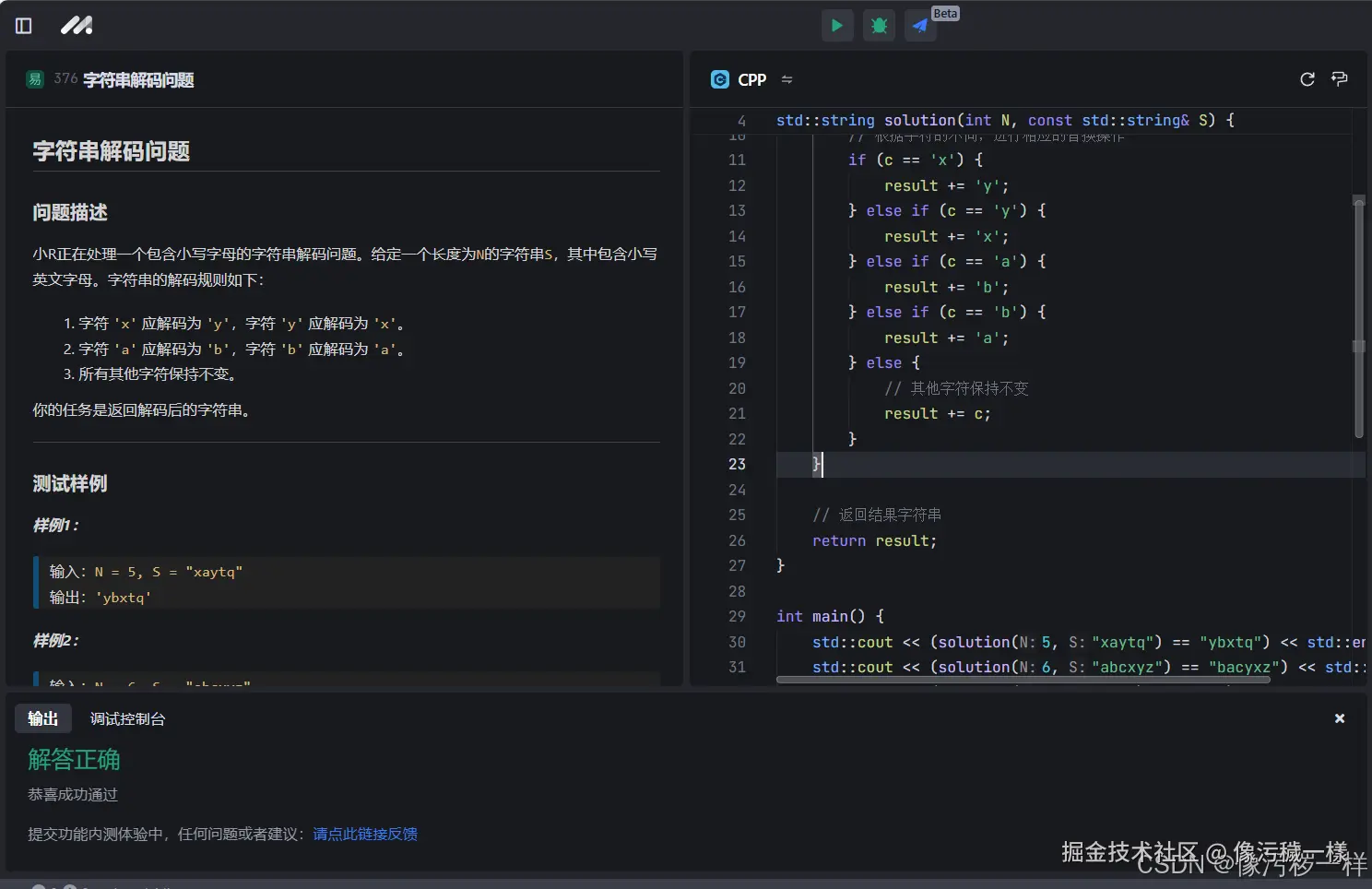Screen dimensions: 1372x889
Task: Click the comment 其他字符保持不变
Action: [x=956, y=388]
